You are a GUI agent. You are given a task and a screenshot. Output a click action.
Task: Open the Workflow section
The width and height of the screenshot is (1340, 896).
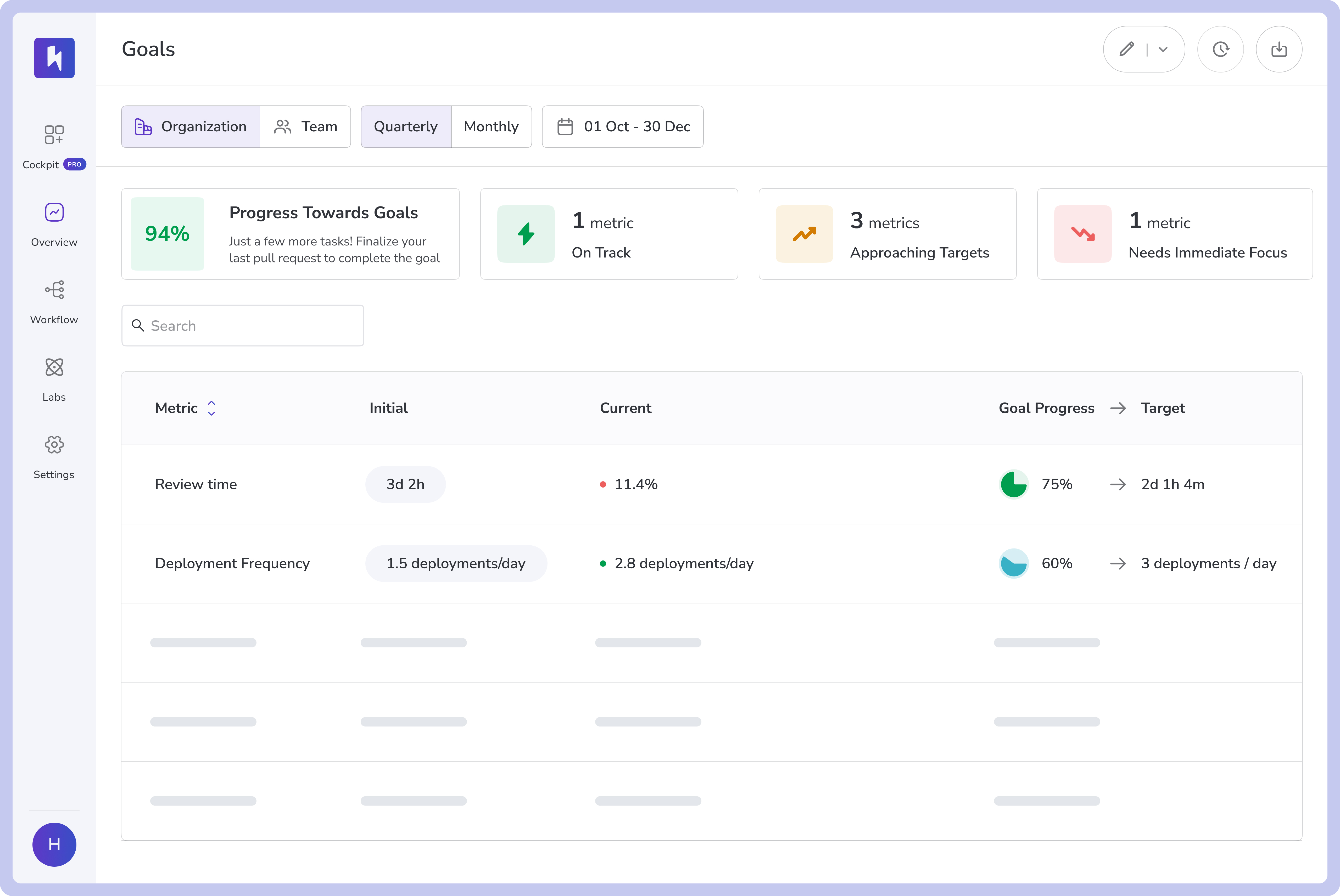click(x=54, y=302)
